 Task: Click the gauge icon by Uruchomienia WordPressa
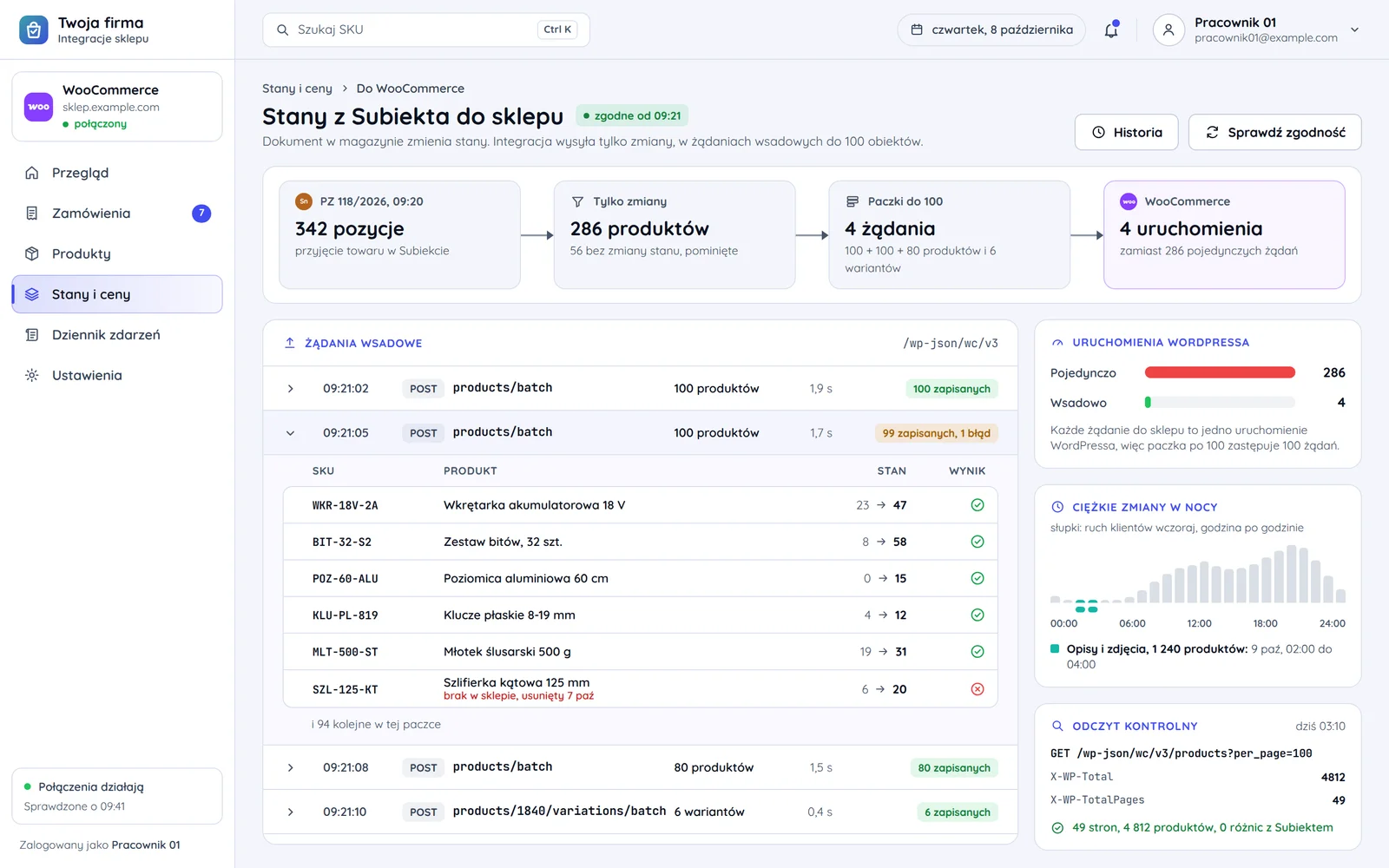(1057, 343)
